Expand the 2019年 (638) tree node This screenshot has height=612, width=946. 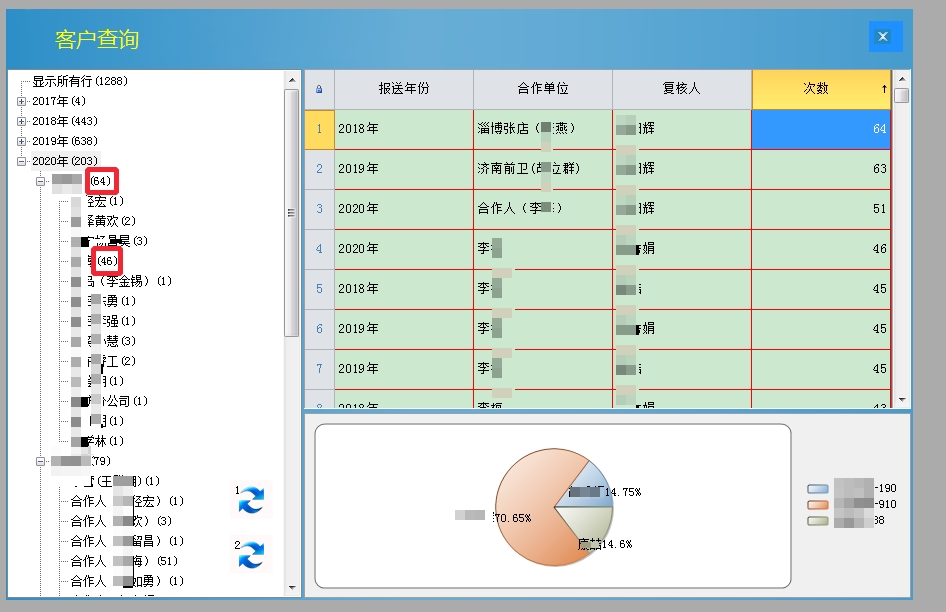[x=22, y=141]
